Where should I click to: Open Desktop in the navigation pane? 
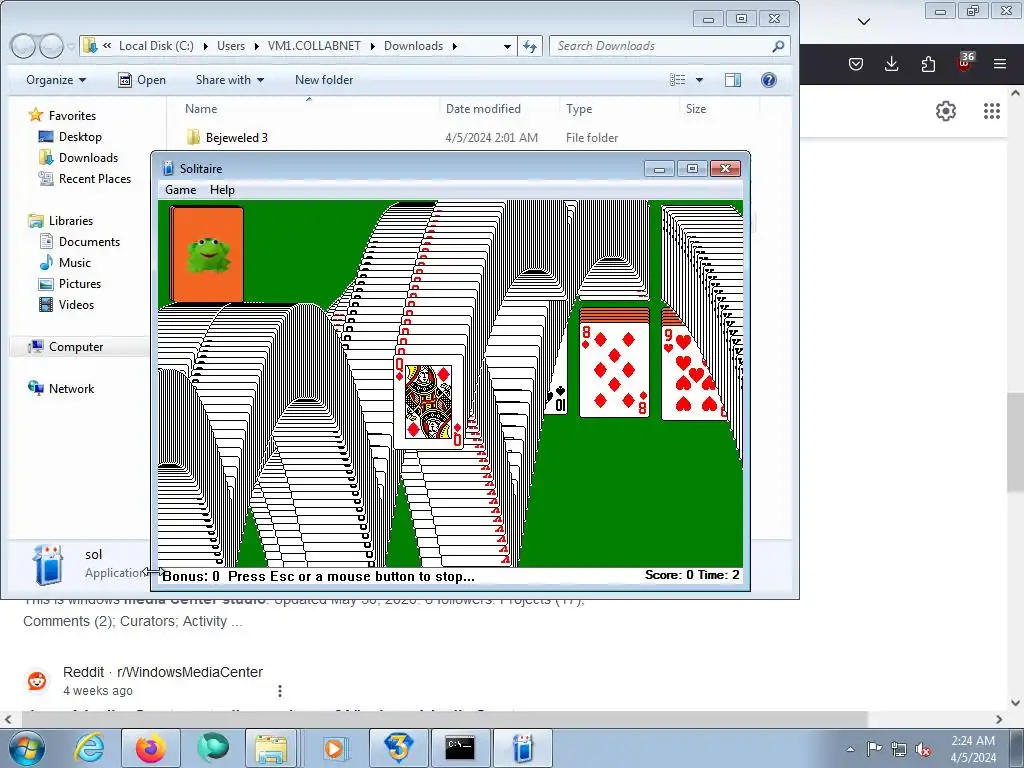point(80,136)
